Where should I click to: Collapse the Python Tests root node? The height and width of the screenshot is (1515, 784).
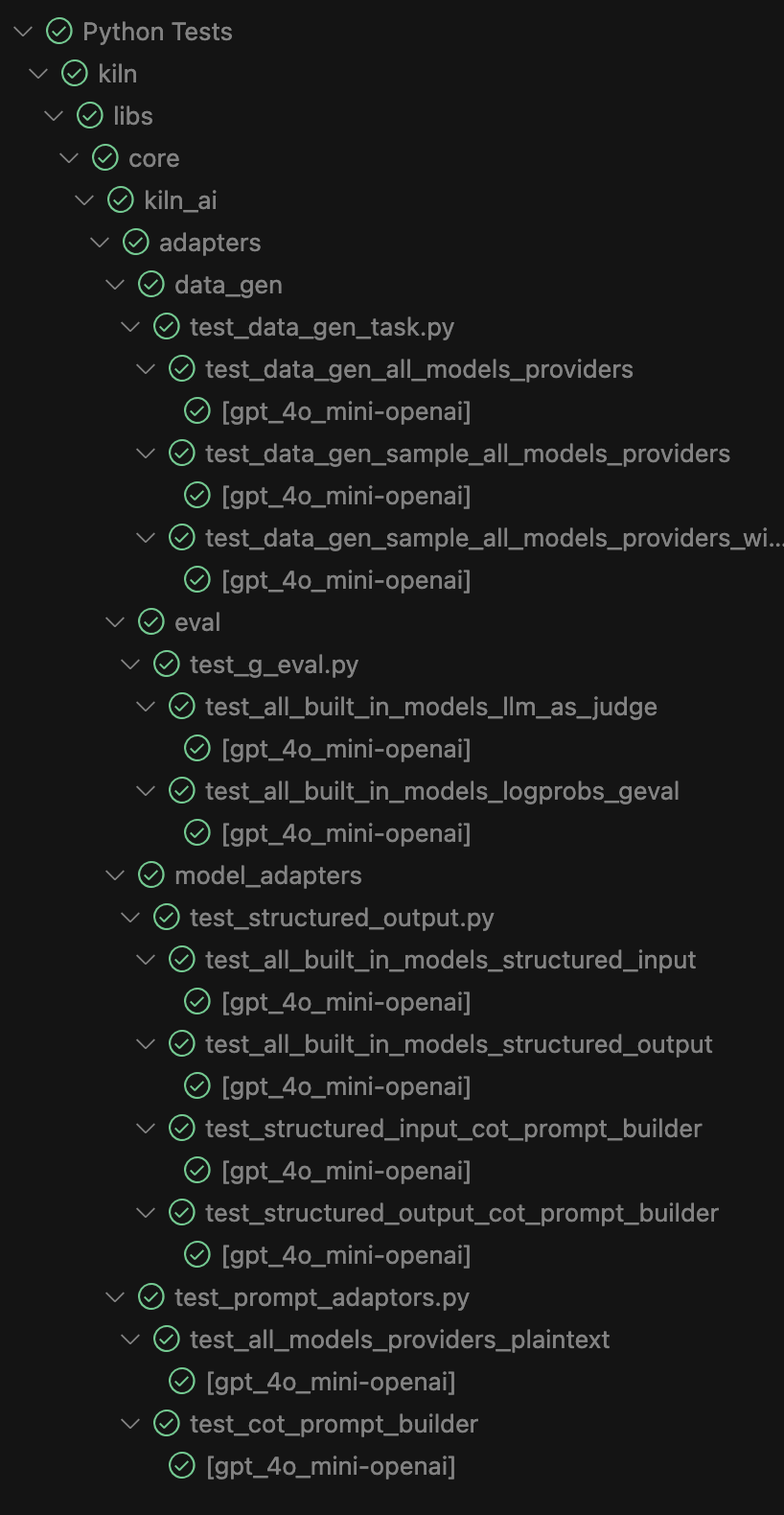pyautogui.click(x=23, y=31)
